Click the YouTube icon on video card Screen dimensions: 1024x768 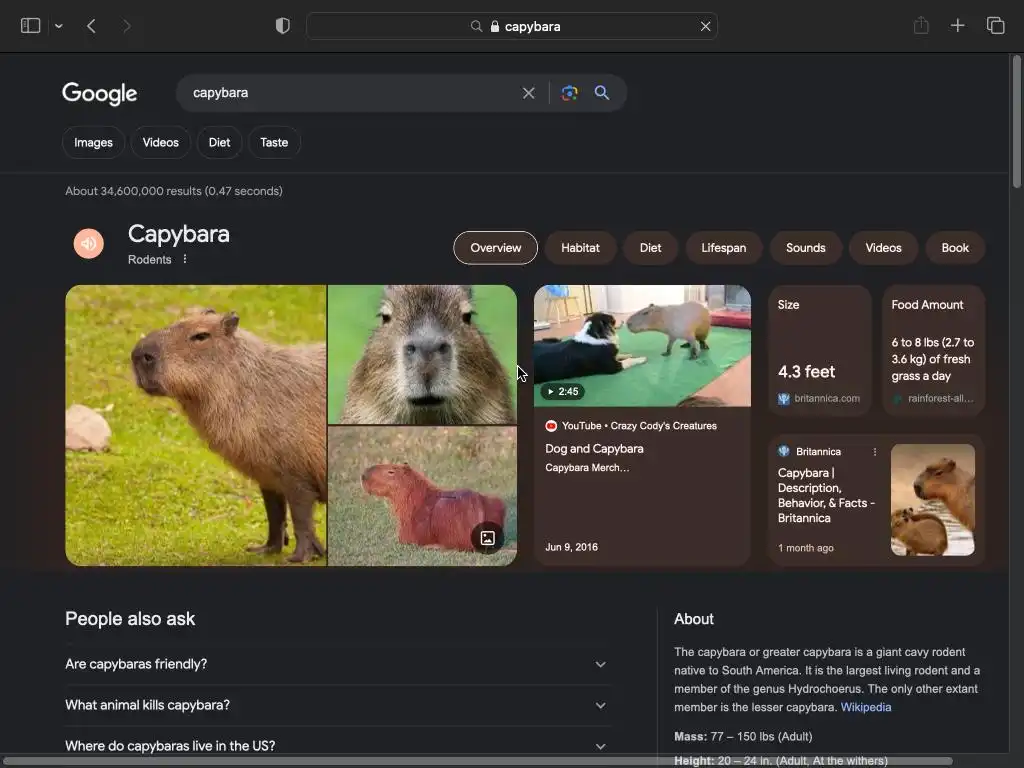coord(551,426)
